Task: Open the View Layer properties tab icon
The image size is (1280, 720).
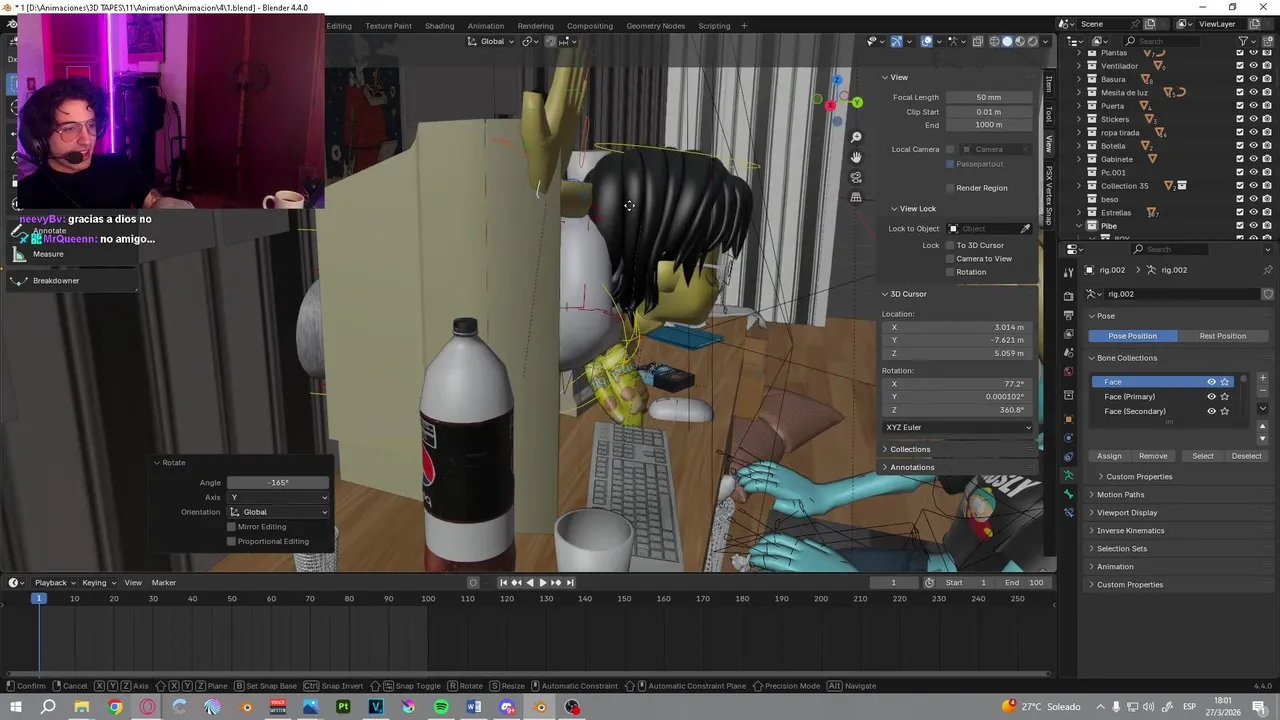Action: [1068, 334]
